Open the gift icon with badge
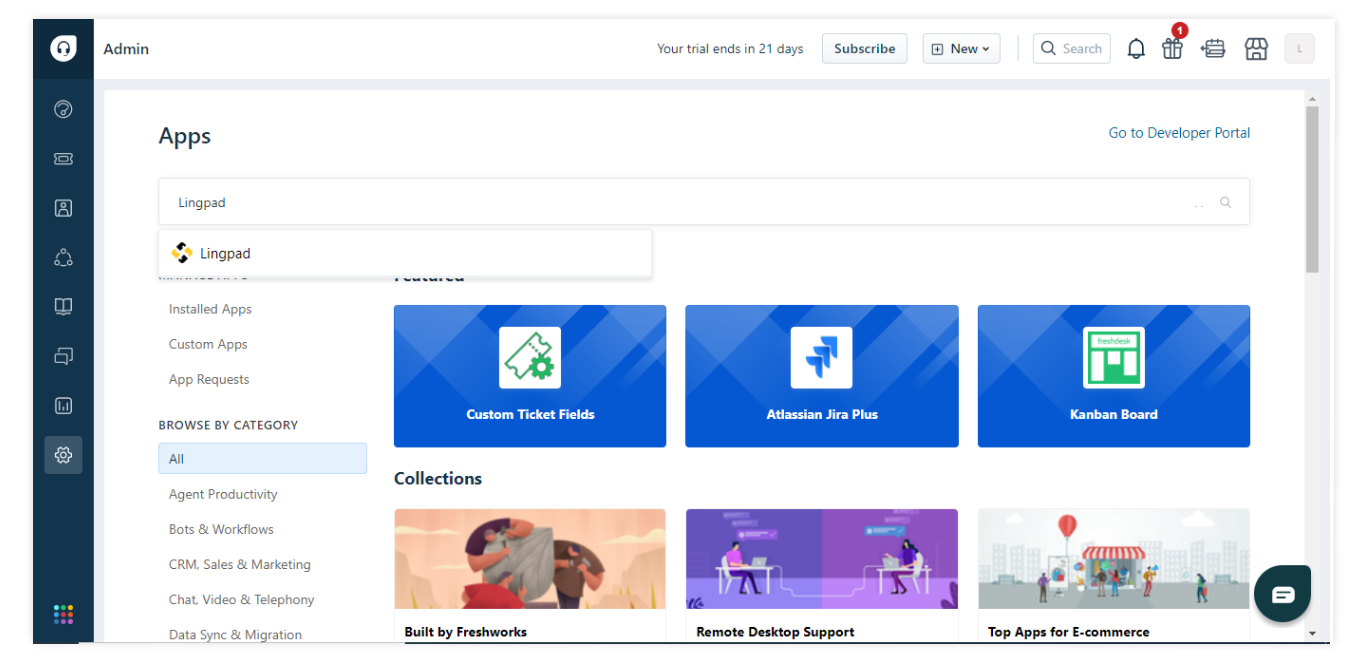Viewport: 1368px width, 669px height. pyautogui.click(x=1173, y=47)
